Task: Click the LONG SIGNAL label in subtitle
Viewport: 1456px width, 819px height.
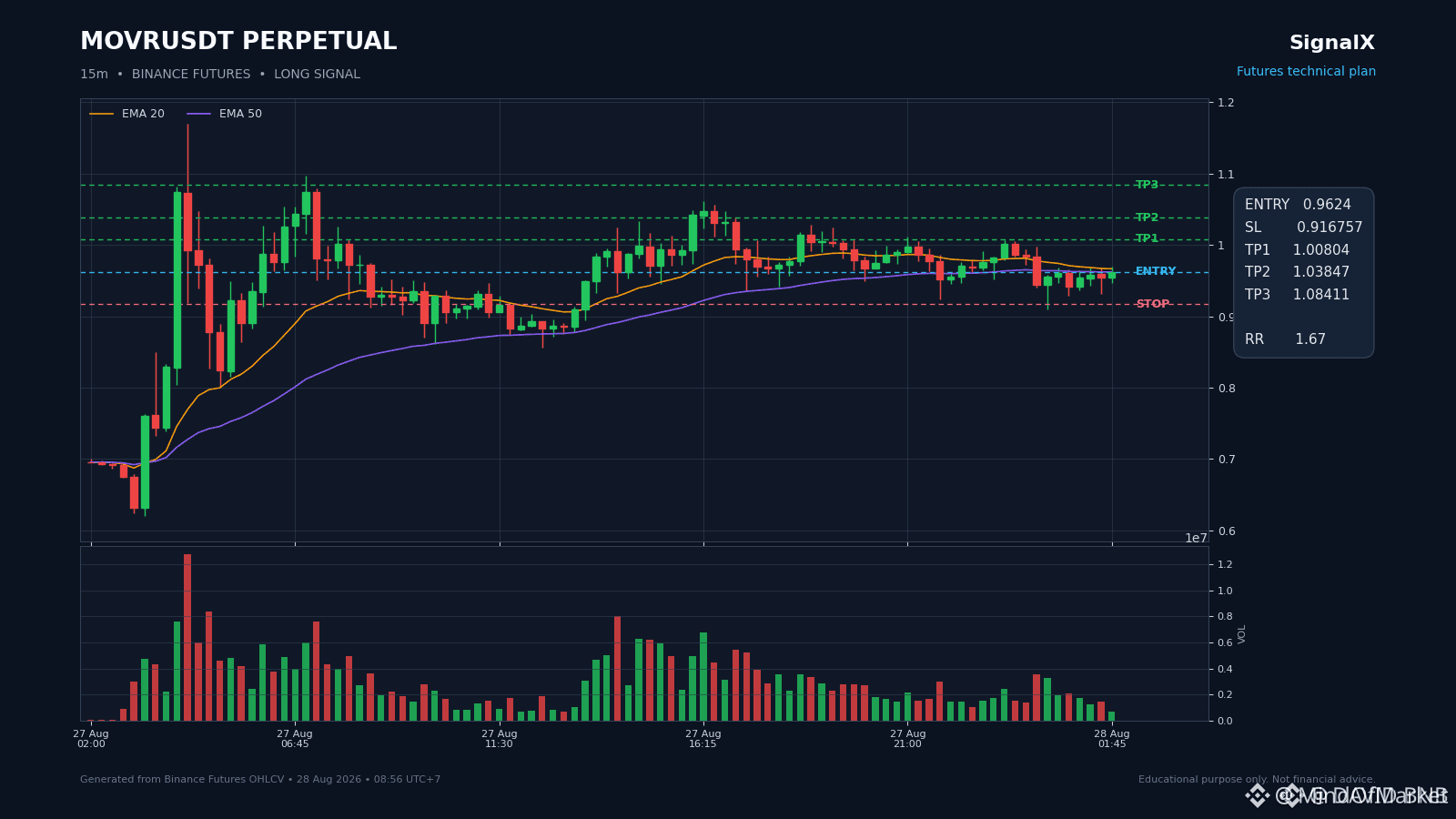Action: (317, 75)
